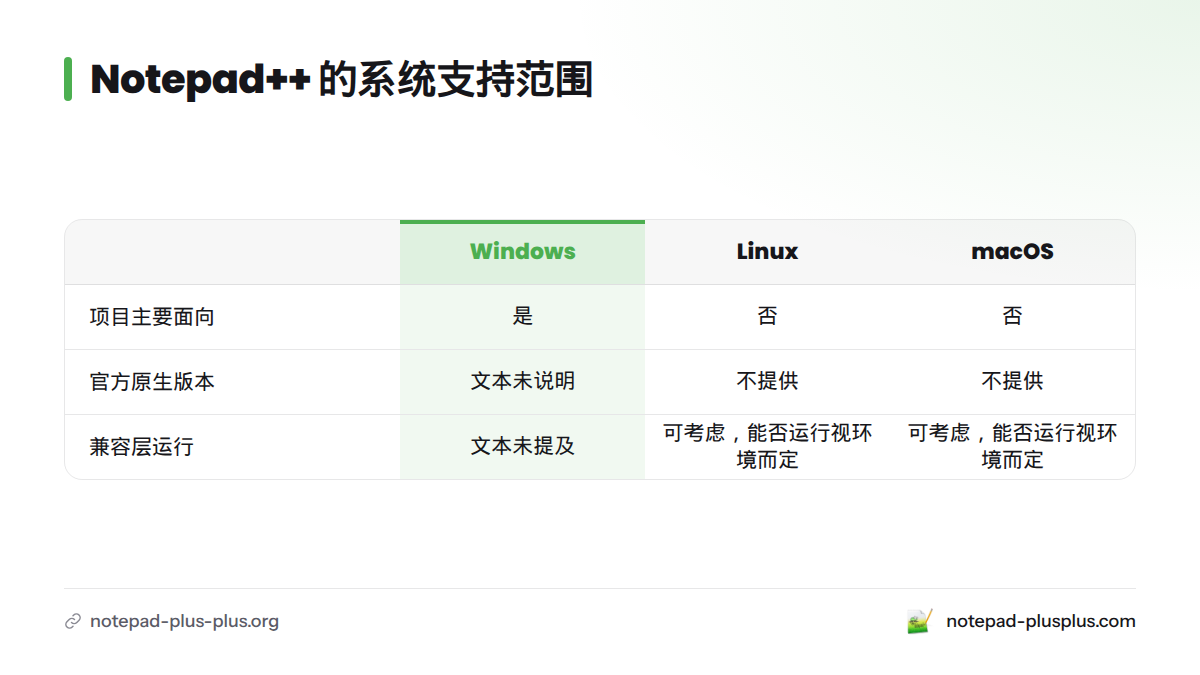Image resolution: width=1200 pixels, height=675 pixels.
Task: Click the 否 cell in the macOS column
Action: (x=1012, y=317)
